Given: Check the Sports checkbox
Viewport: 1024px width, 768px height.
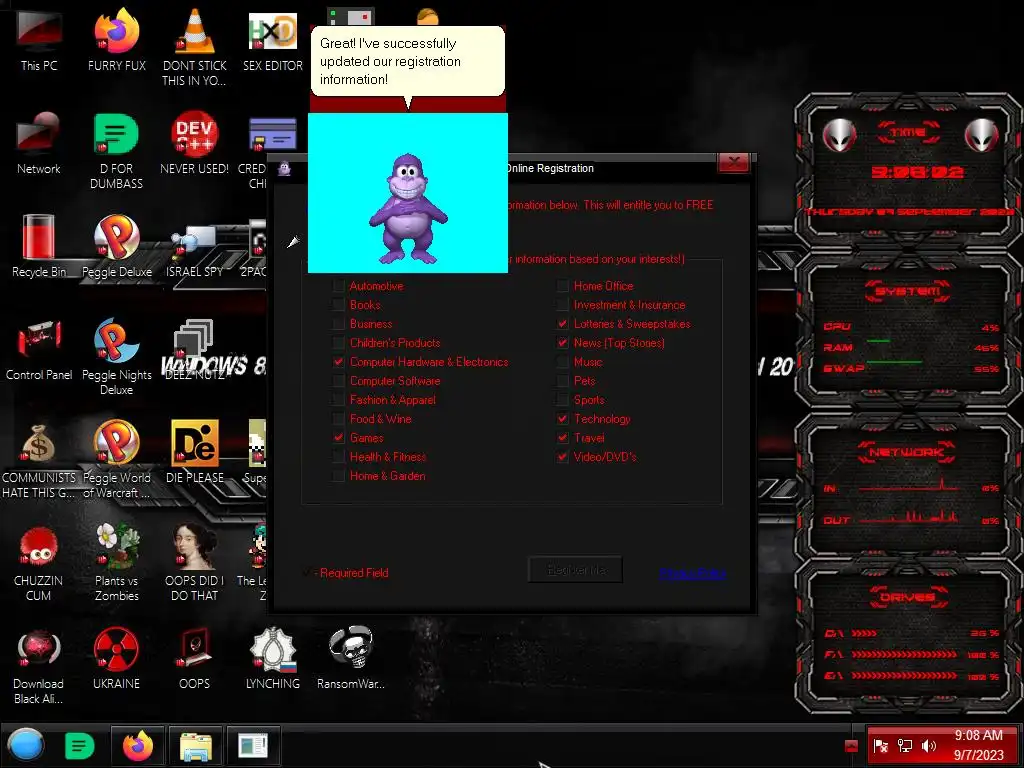Looking at the screenshot, I should [562, 400].
